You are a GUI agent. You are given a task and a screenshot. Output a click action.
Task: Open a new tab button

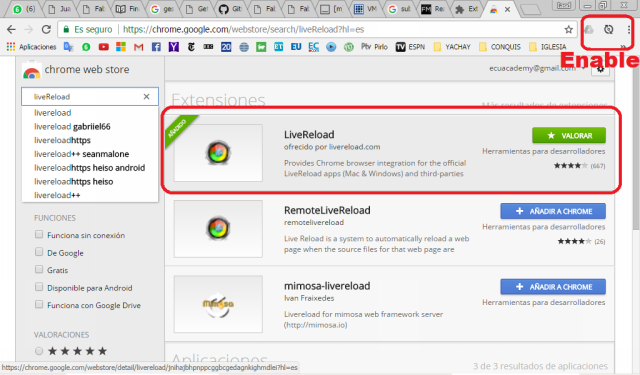531,10
